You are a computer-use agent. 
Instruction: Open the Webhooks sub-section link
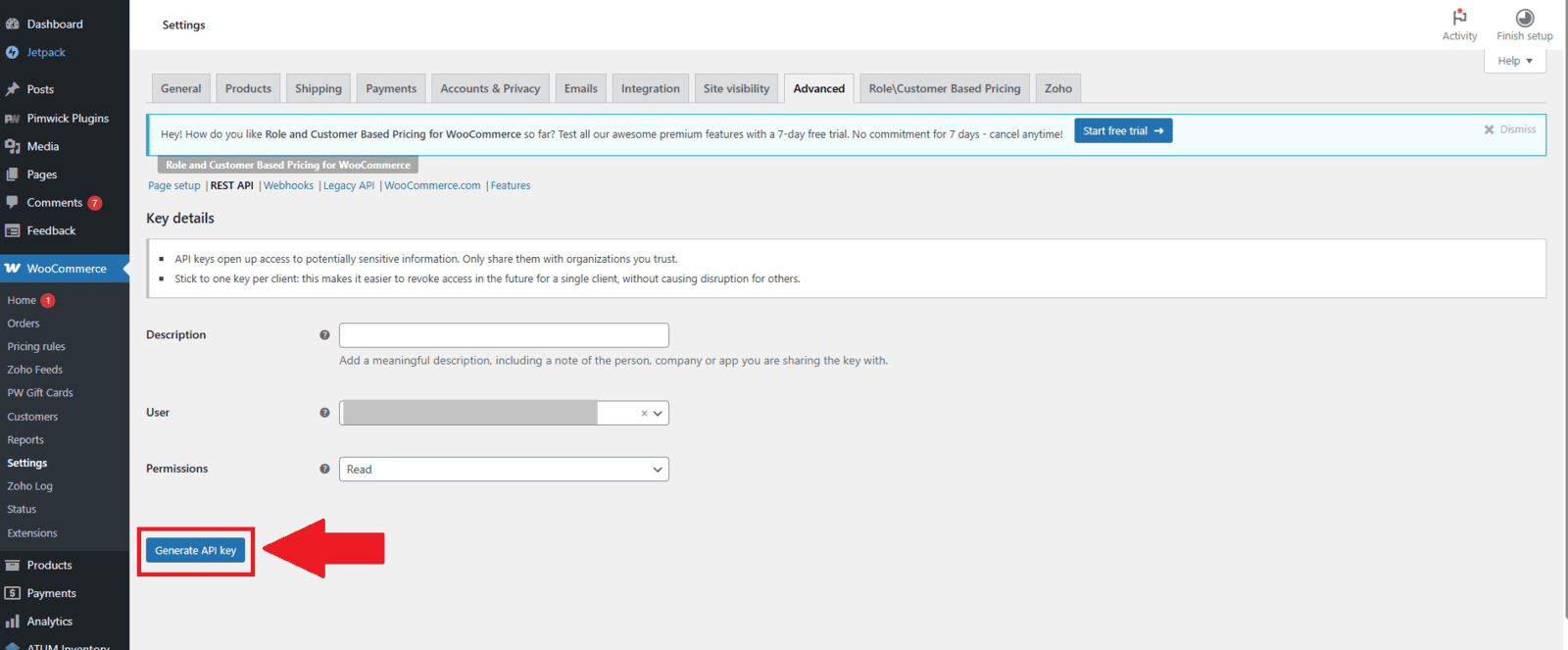288,185
